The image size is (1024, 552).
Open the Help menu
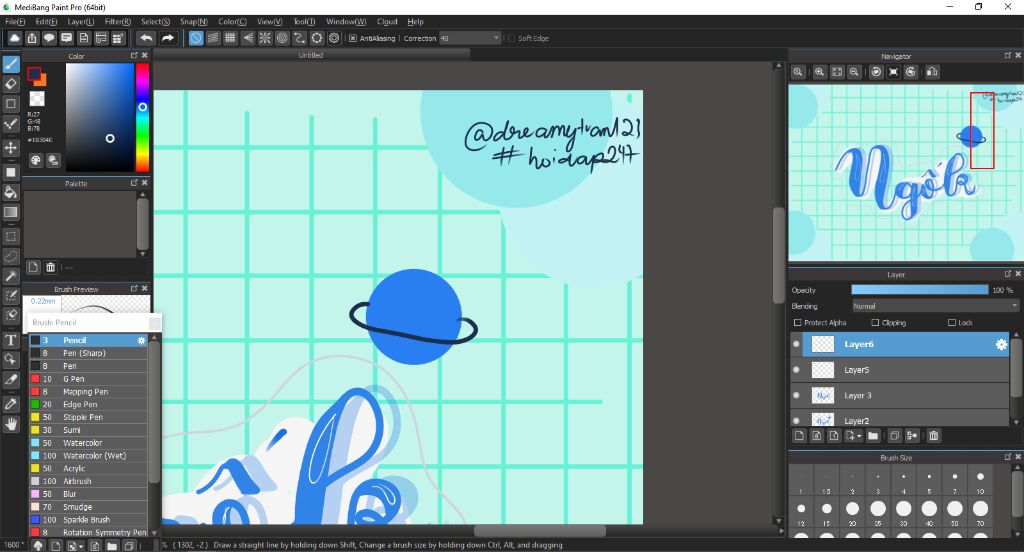(x=415, y=22)
